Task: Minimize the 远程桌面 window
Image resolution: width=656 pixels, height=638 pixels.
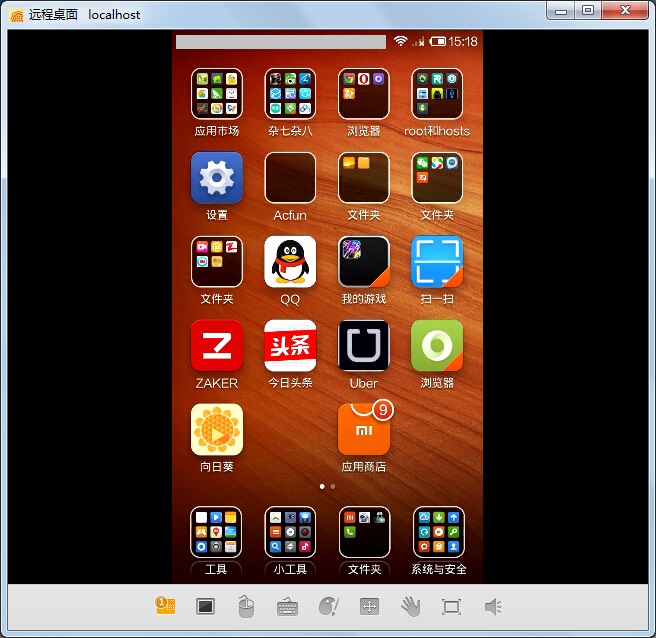Action: [561, 11]
